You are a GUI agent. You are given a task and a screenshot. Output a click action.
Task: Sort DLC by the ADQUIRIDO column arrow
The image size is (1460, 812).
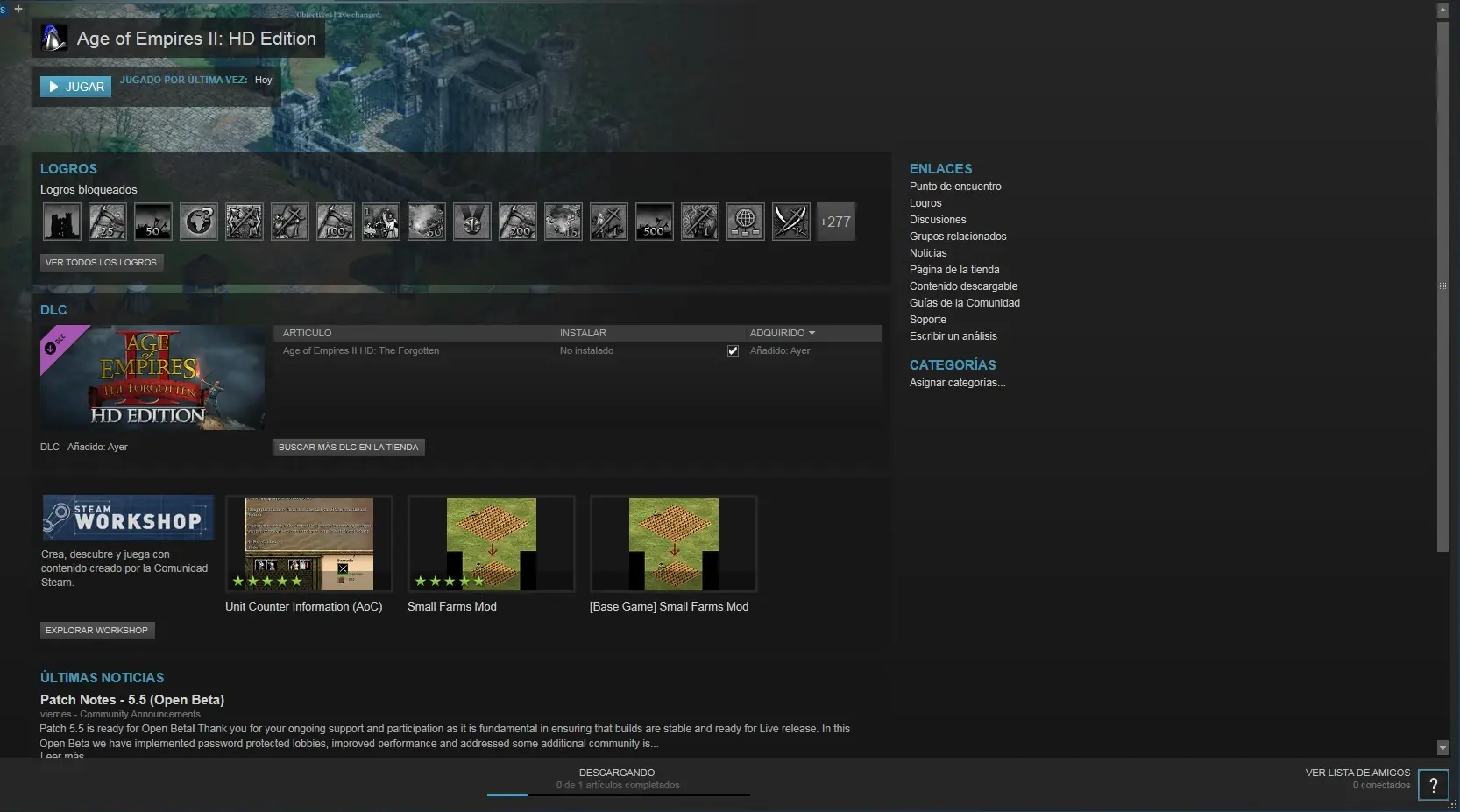click(812, 333)
